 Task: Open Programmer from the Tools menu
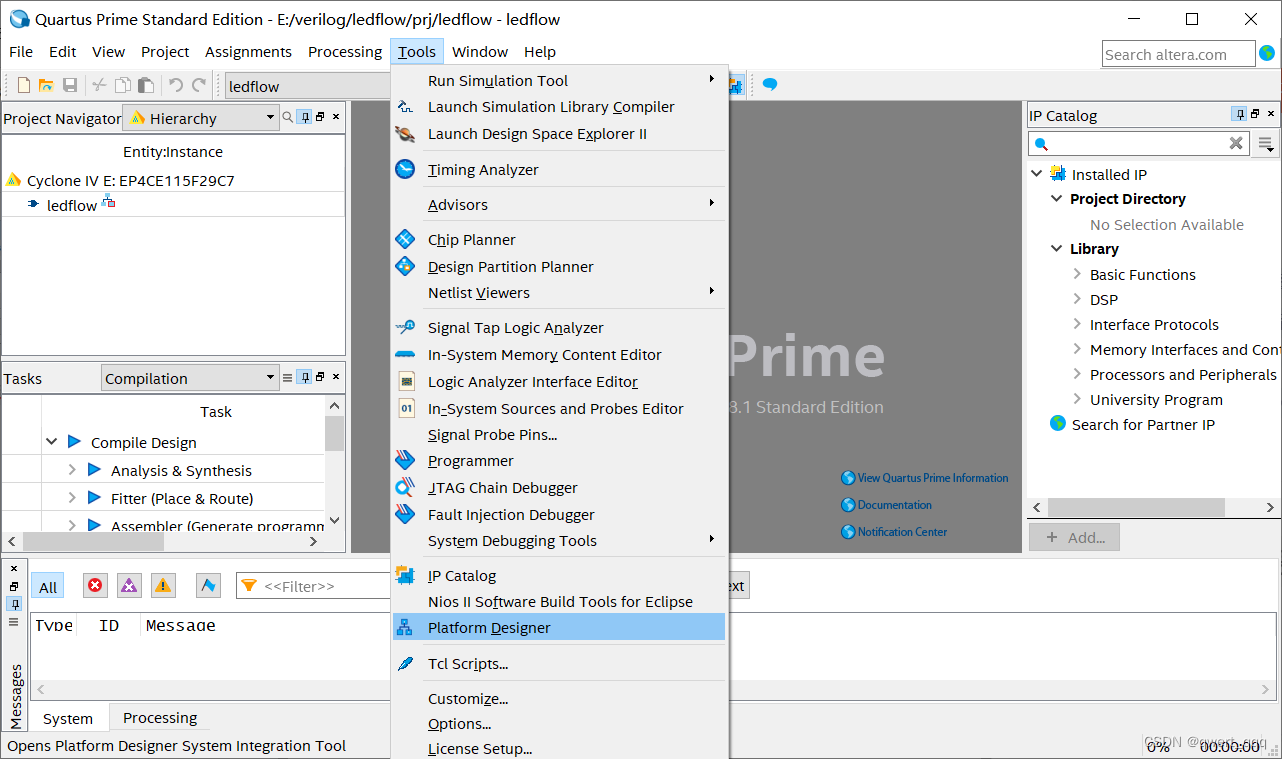[x=559, y=460]
